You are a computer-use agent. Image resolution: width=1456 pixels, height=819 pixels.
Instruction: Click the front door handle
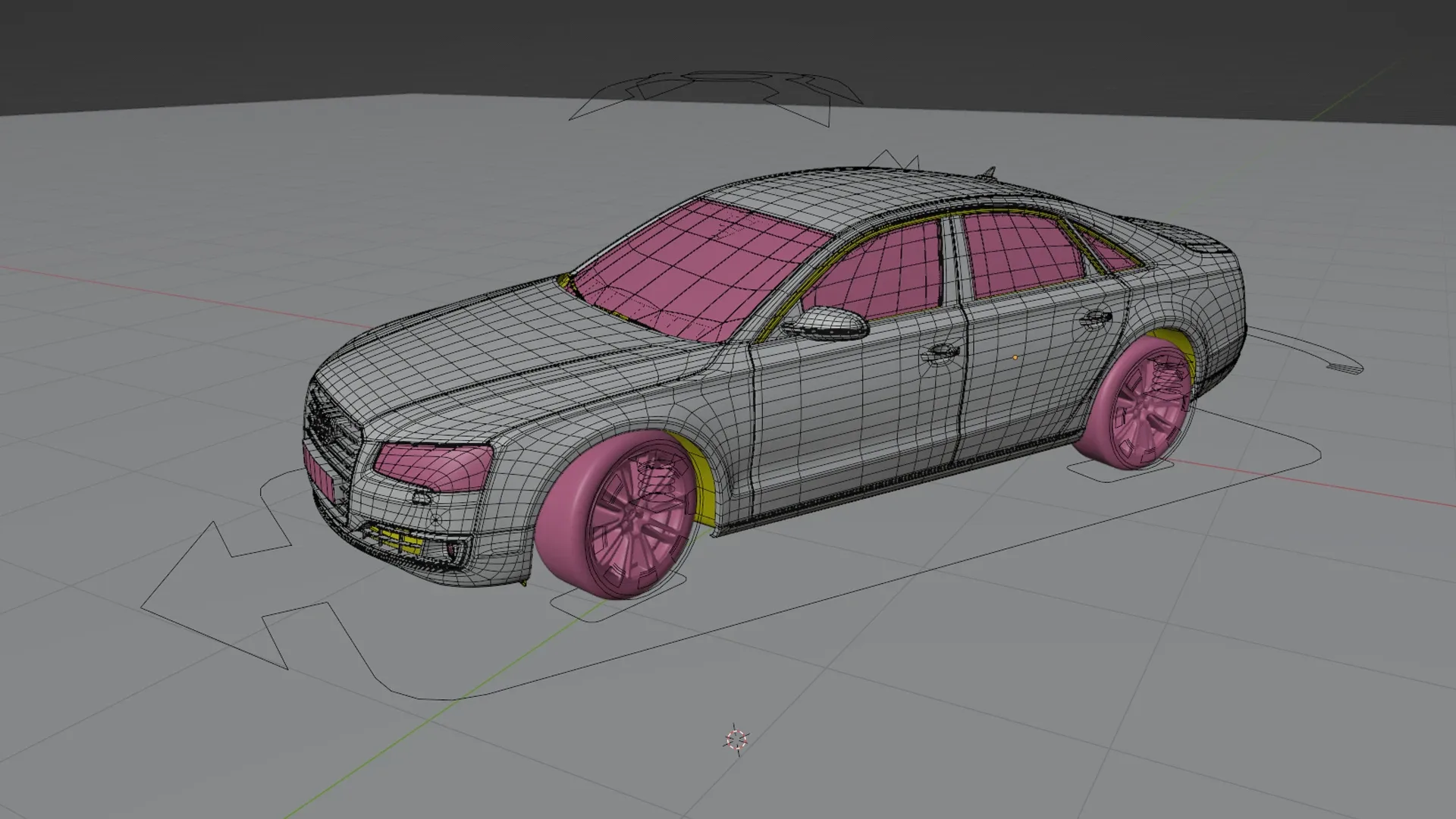pyautogui.click(x=940, y=352)
